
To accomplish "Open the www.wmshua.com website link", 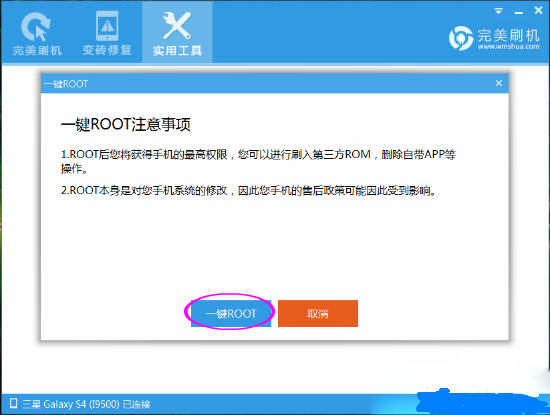I will click(x=508, y=47).
